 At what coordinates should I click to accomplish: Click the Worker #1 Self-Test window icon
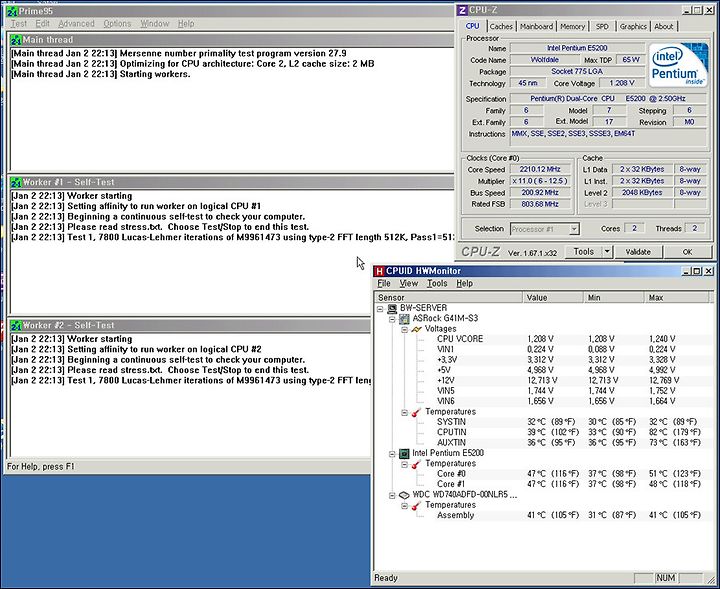pos(16,182)
